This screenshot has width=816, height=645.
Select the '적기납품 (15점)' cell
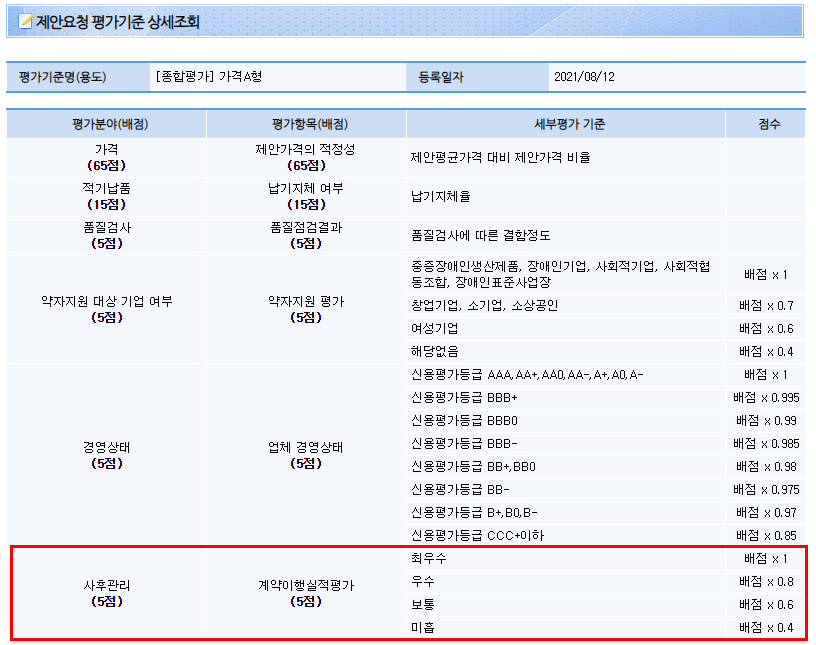pos(107,197)
